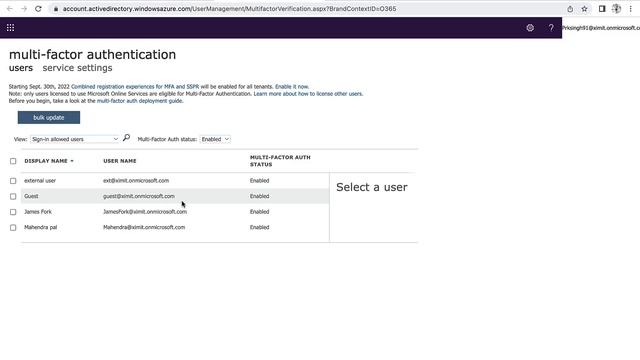Check the box for external user
Image resolution: width=640 pixels, height=360 pixels.
point(13,181)
